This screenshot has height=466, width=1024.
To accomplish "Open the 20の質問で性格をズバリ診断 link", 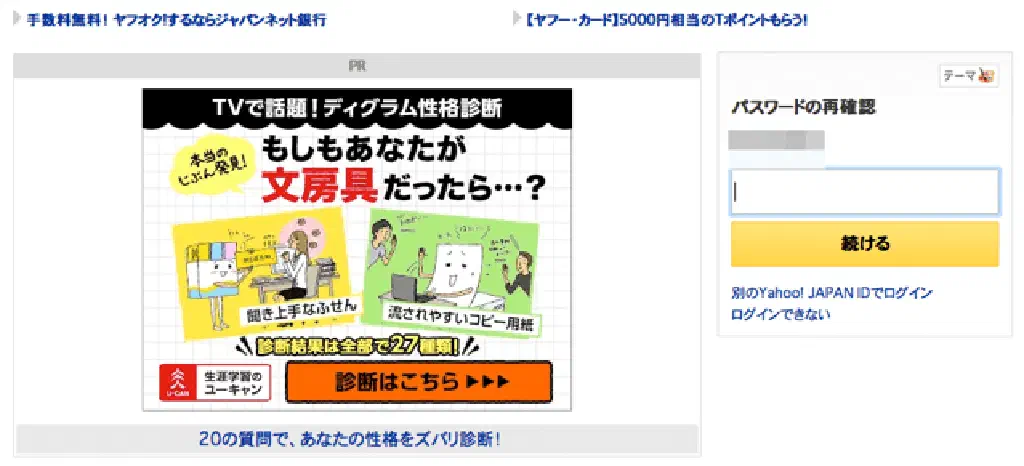I will pyautogui.click(x=350, y=439).
